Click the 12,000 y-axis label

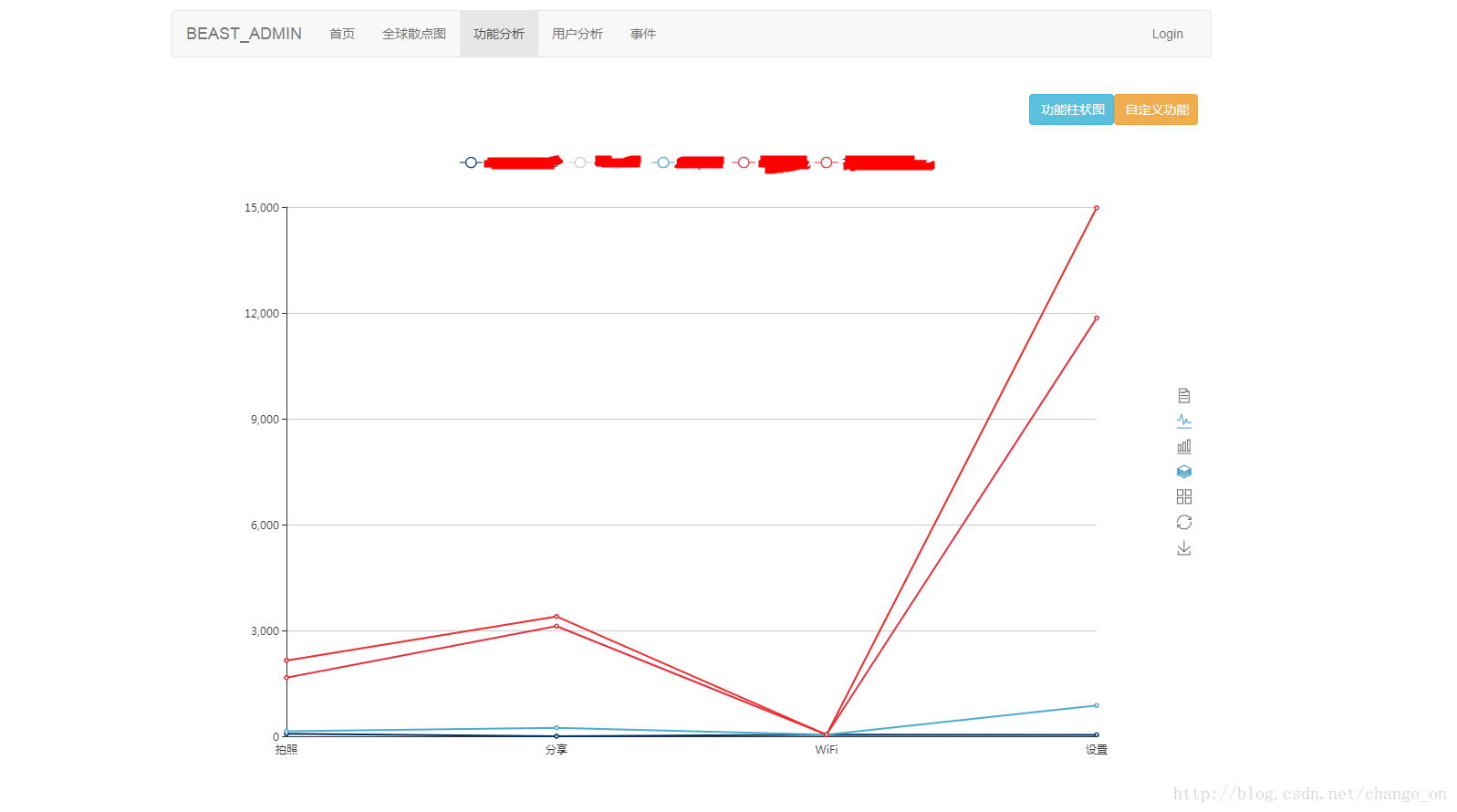(262, 314)
